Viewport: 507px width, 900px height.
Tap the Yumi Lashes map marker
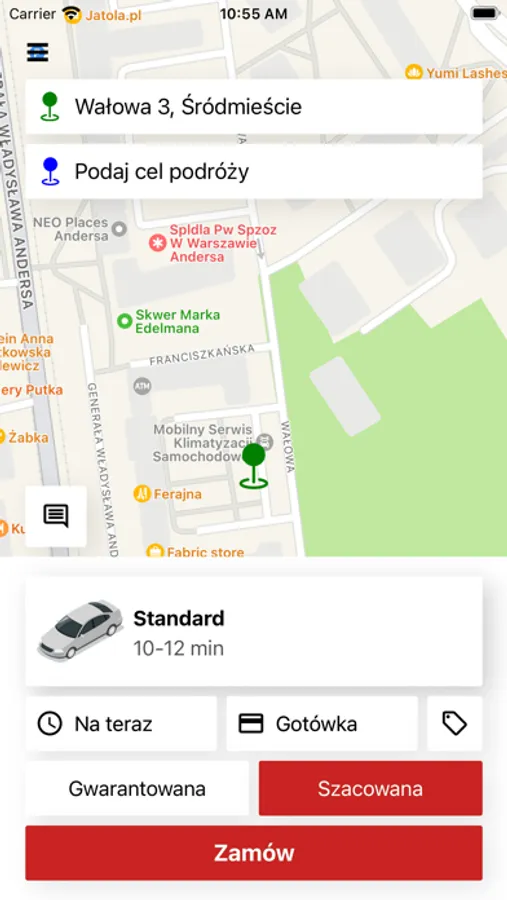coord(413,72)
